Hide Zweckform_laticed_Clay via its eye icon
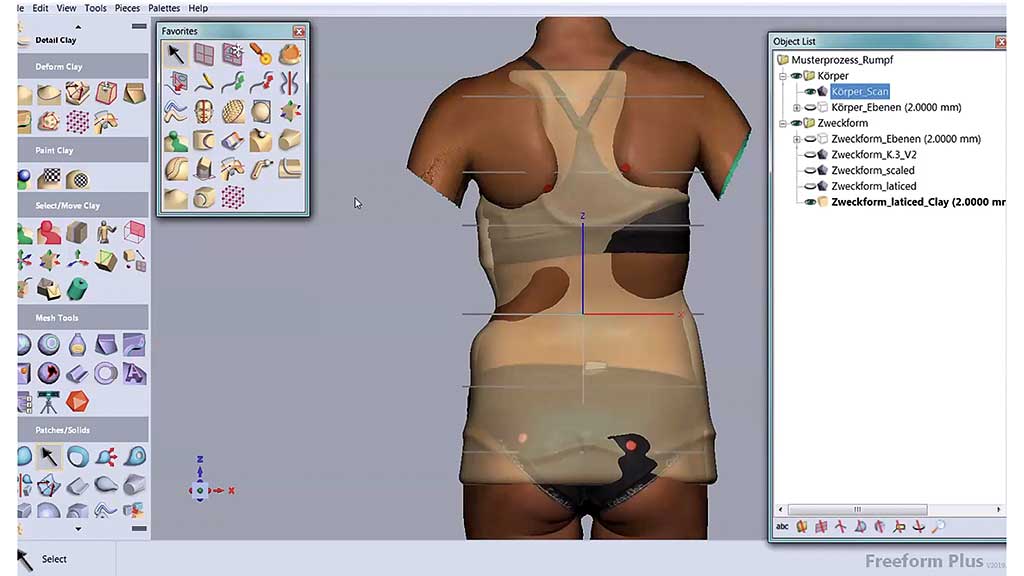 810,202
